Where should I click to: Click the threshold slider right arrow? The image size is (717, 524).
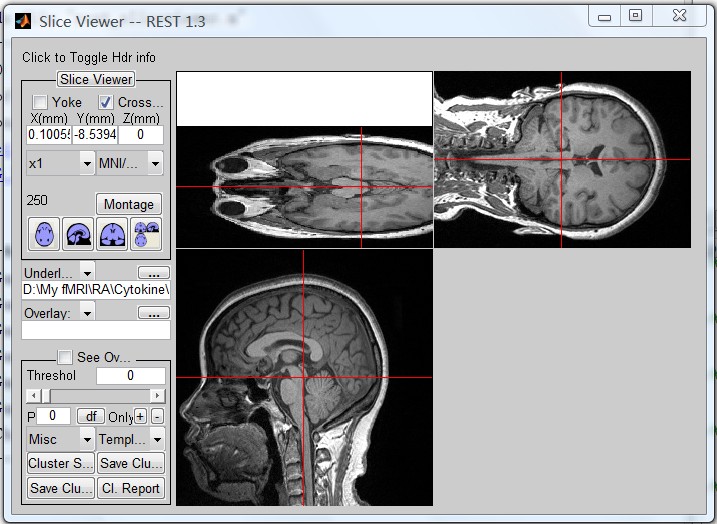(158, 396)
